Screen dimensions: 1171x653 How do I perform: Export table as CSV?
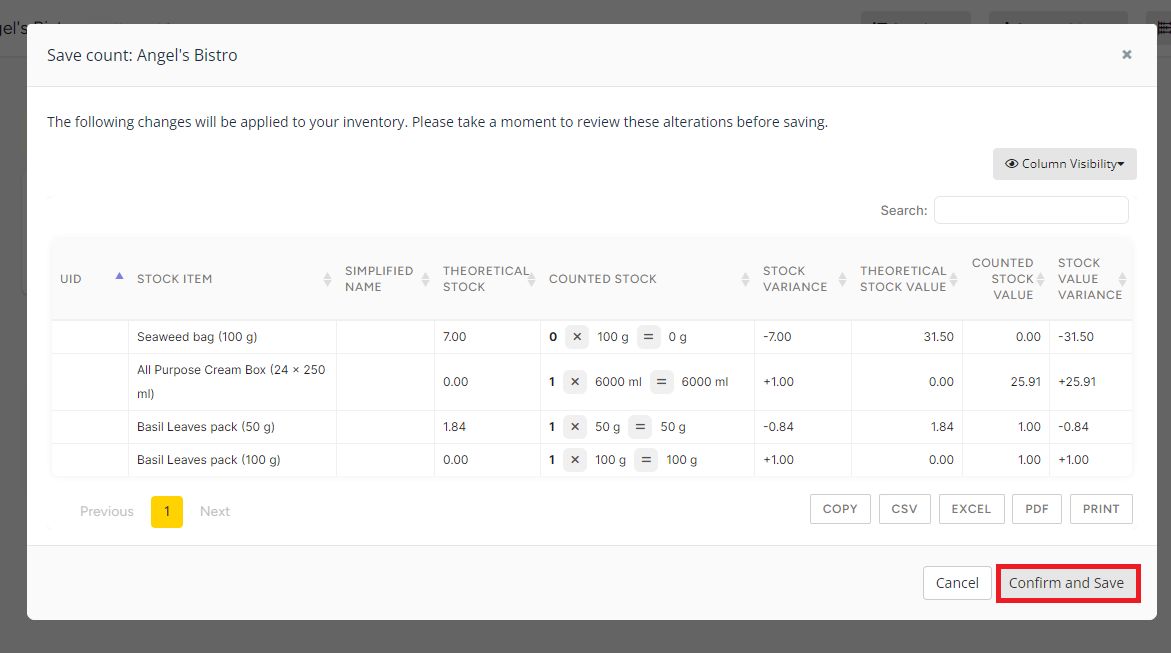(x=904, y=509)
